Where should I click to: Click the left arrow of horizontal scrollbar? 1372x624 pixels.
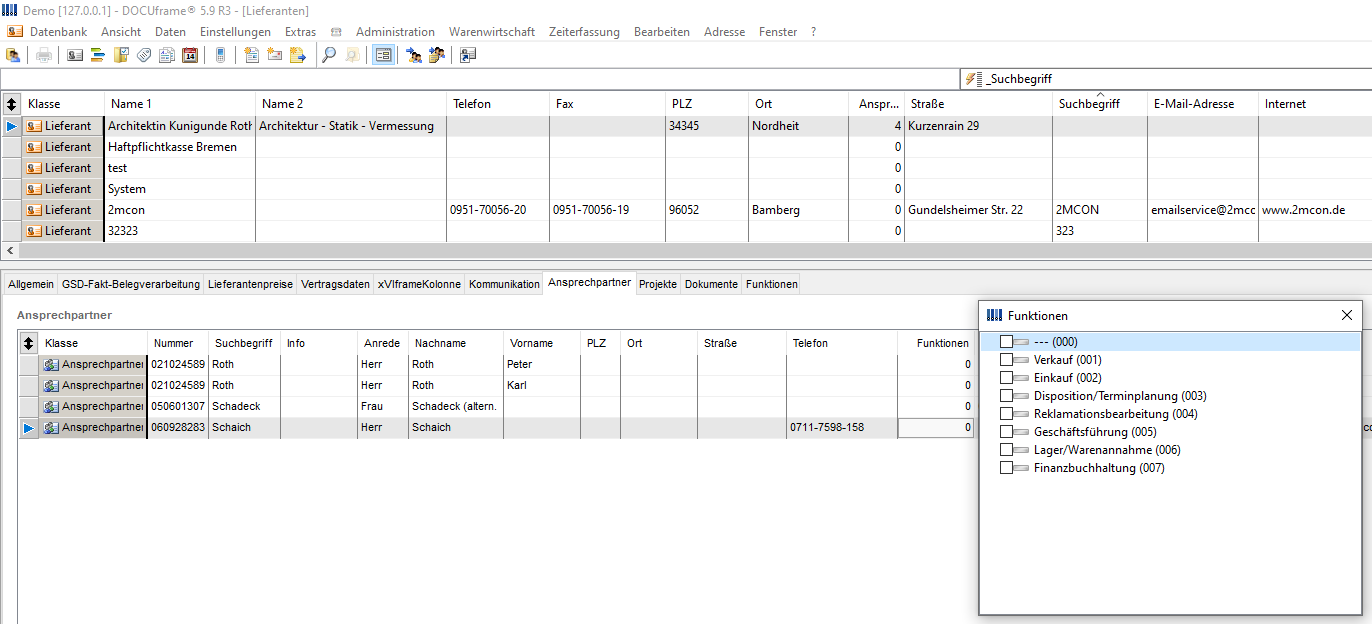tap(11, 250)
